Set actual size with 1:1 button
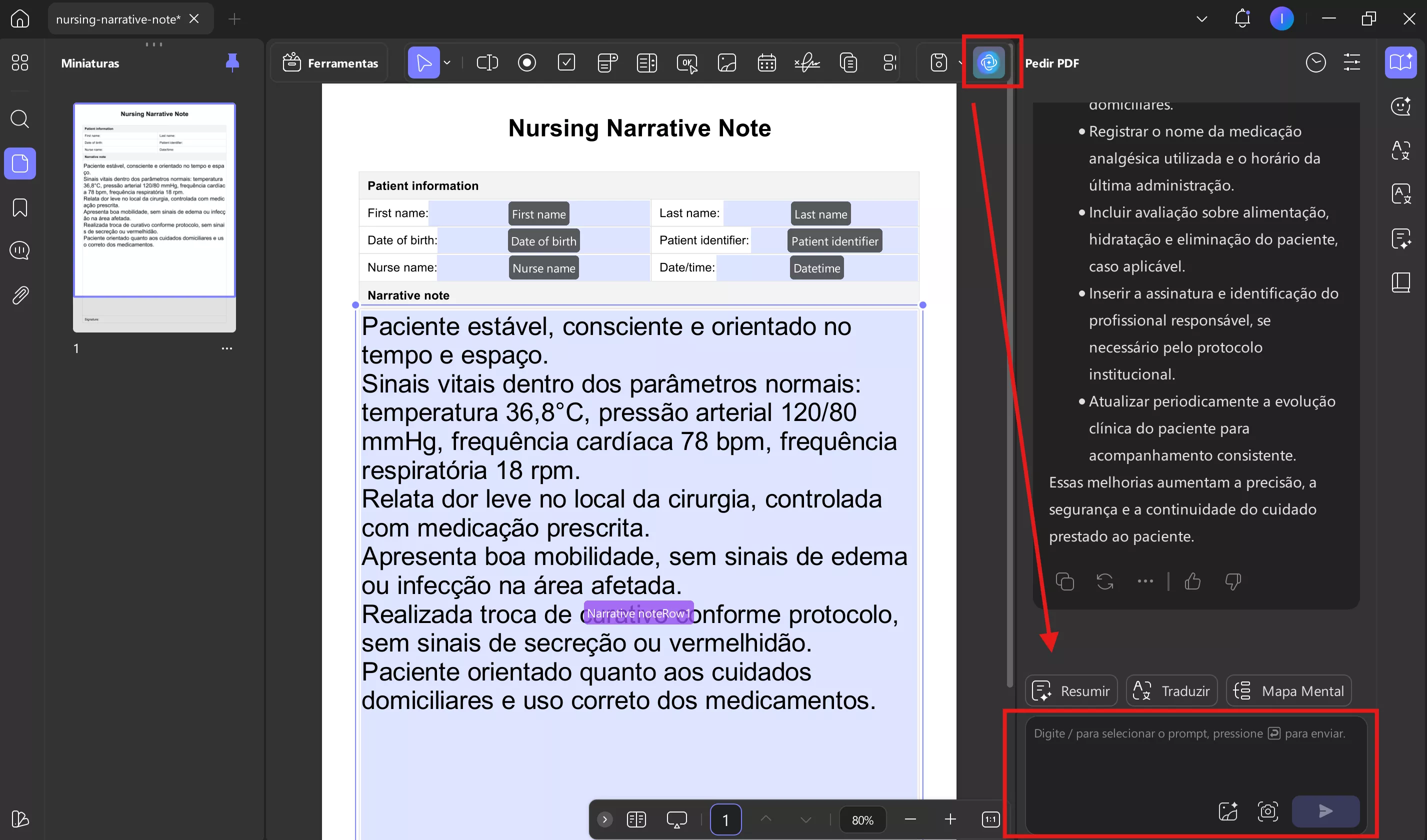 [x=990, y=819]
